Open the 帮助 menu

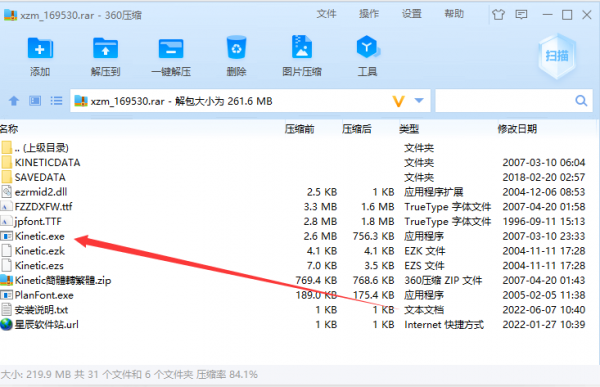[x=454, y=14]
